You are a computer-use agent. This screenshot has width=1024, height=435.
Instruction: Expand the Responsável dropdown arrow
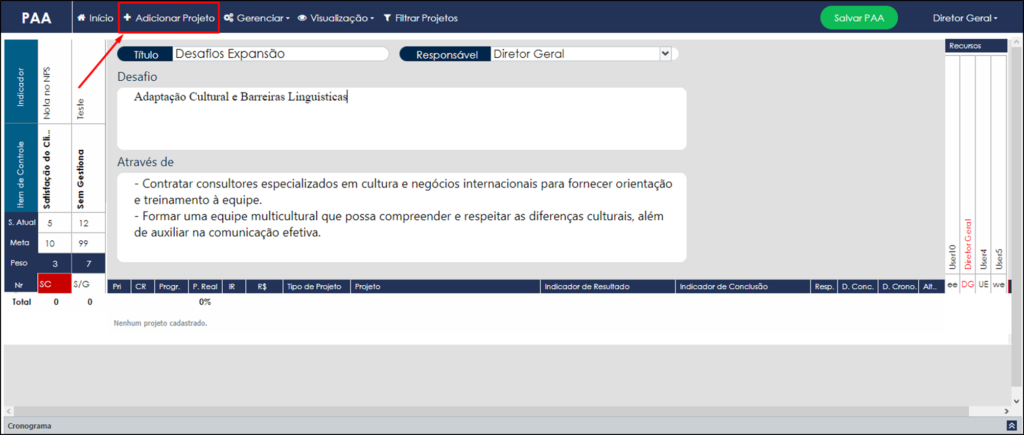point(665,54)
